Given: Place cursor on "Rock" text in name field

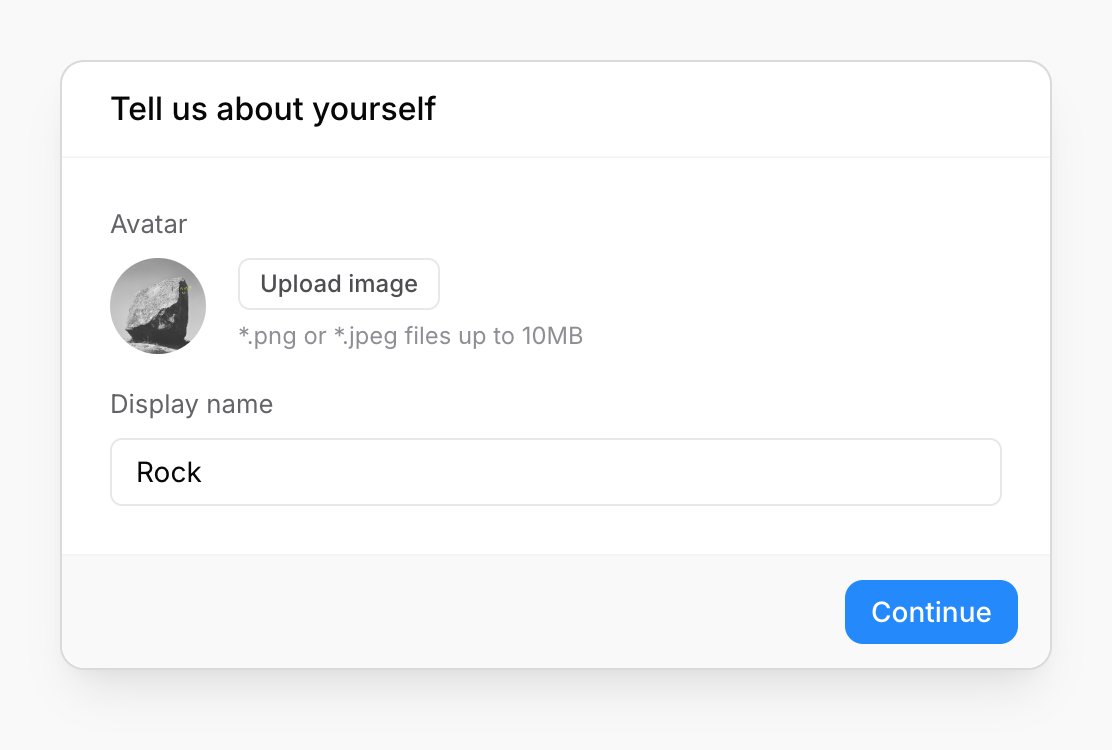Looking at the screenshot, I should pos(169,472).
